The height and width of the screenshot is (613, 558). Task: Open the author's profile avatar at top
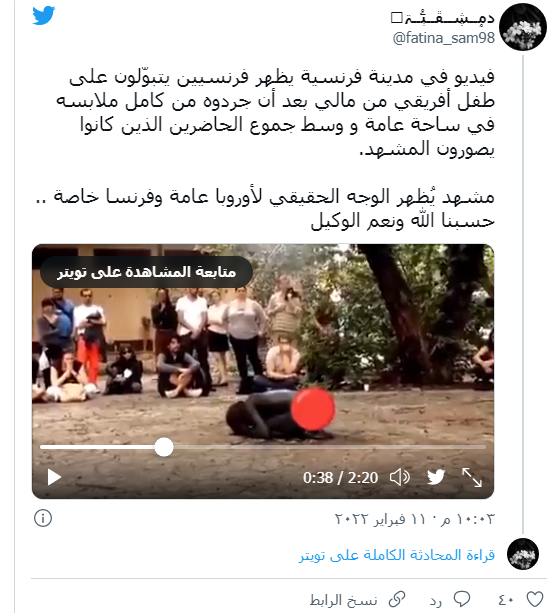coord(523,27)
